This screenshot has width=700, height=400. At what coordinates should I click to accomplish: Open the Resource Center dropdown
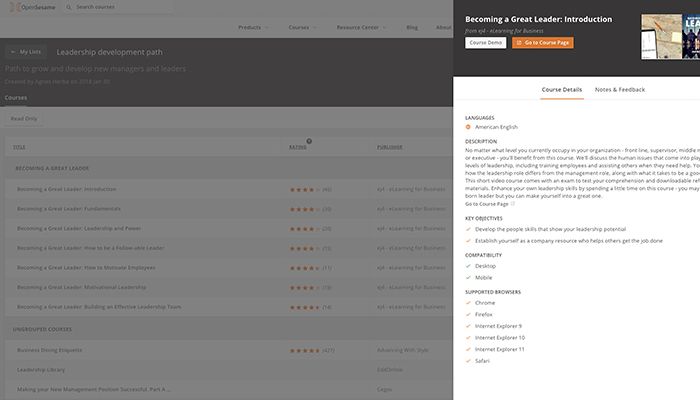pyautogui.click(x=360, y=28)
